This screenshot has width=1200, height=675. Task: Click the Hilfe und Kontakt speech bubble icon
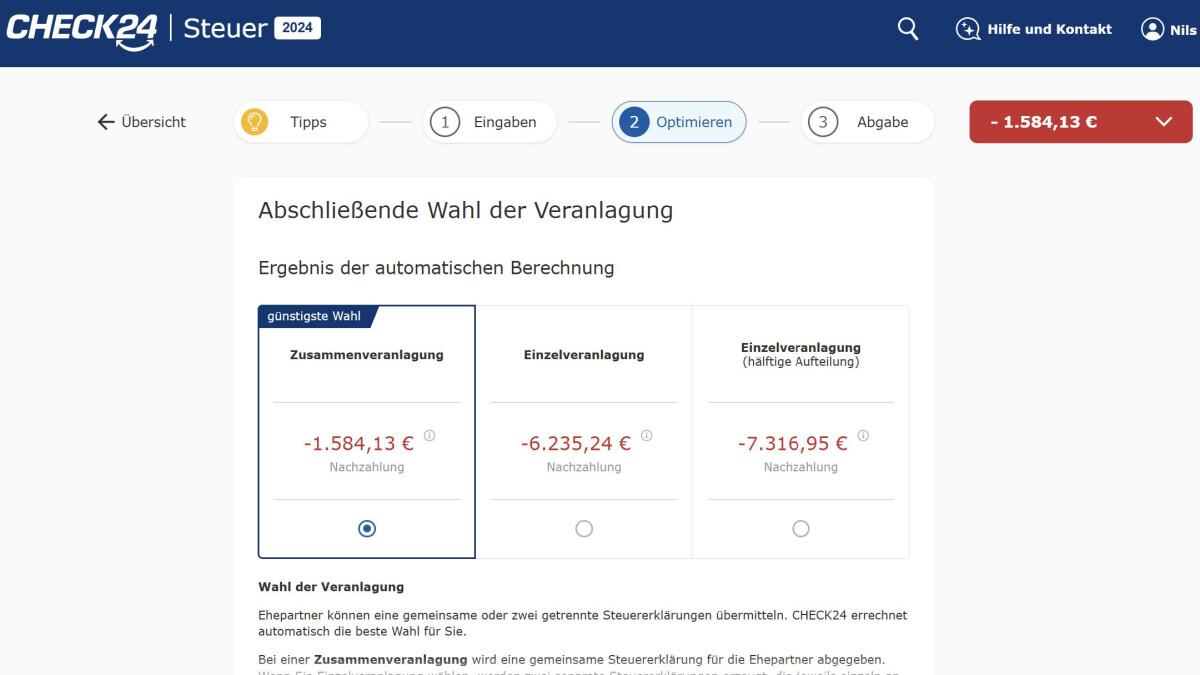point(968,29)
